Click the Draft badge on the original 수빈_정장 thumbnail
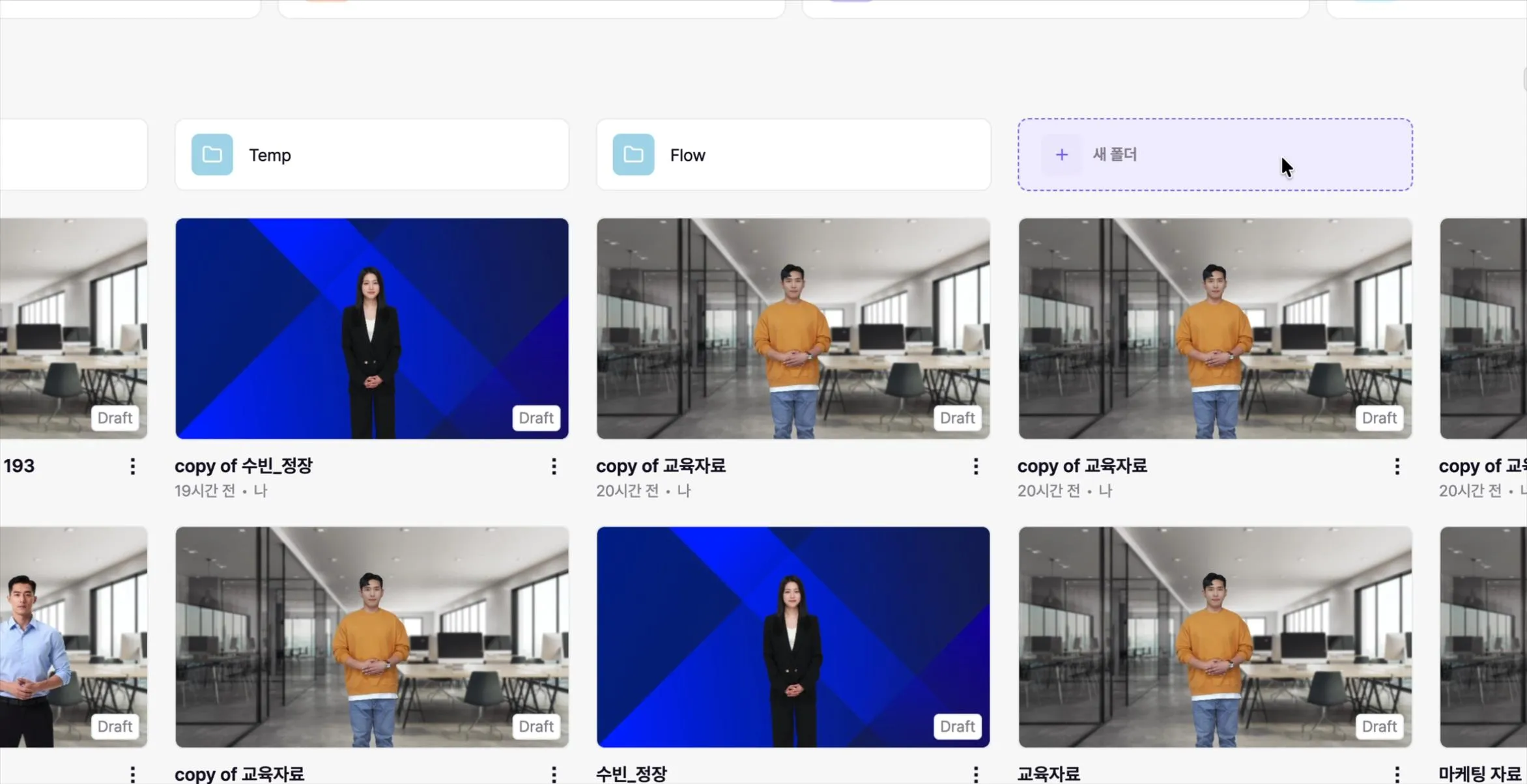1527x784 pixels. coord(957,726)
